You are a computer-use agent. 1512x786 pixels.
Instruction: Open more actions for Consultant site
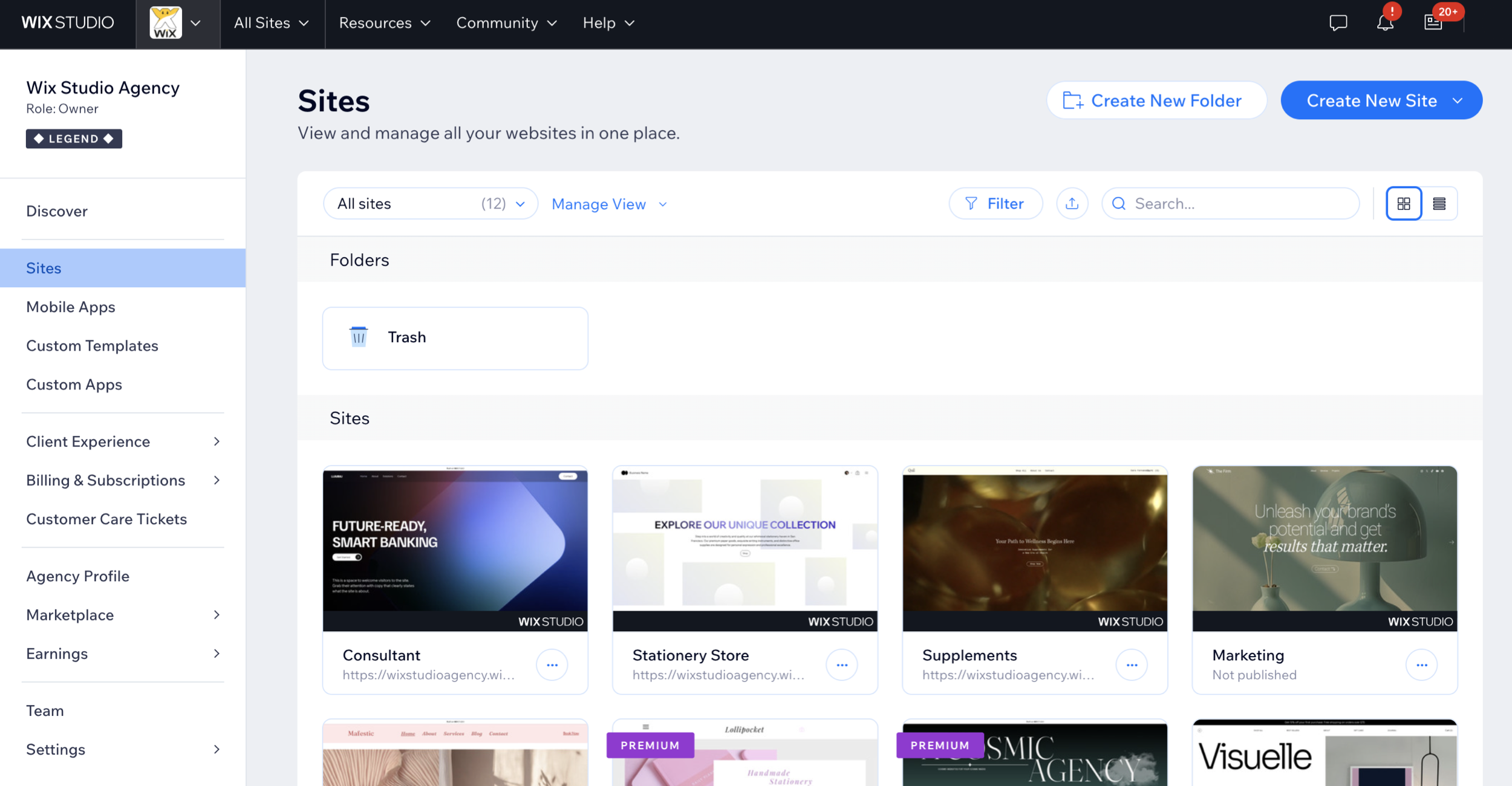(552, 665)
